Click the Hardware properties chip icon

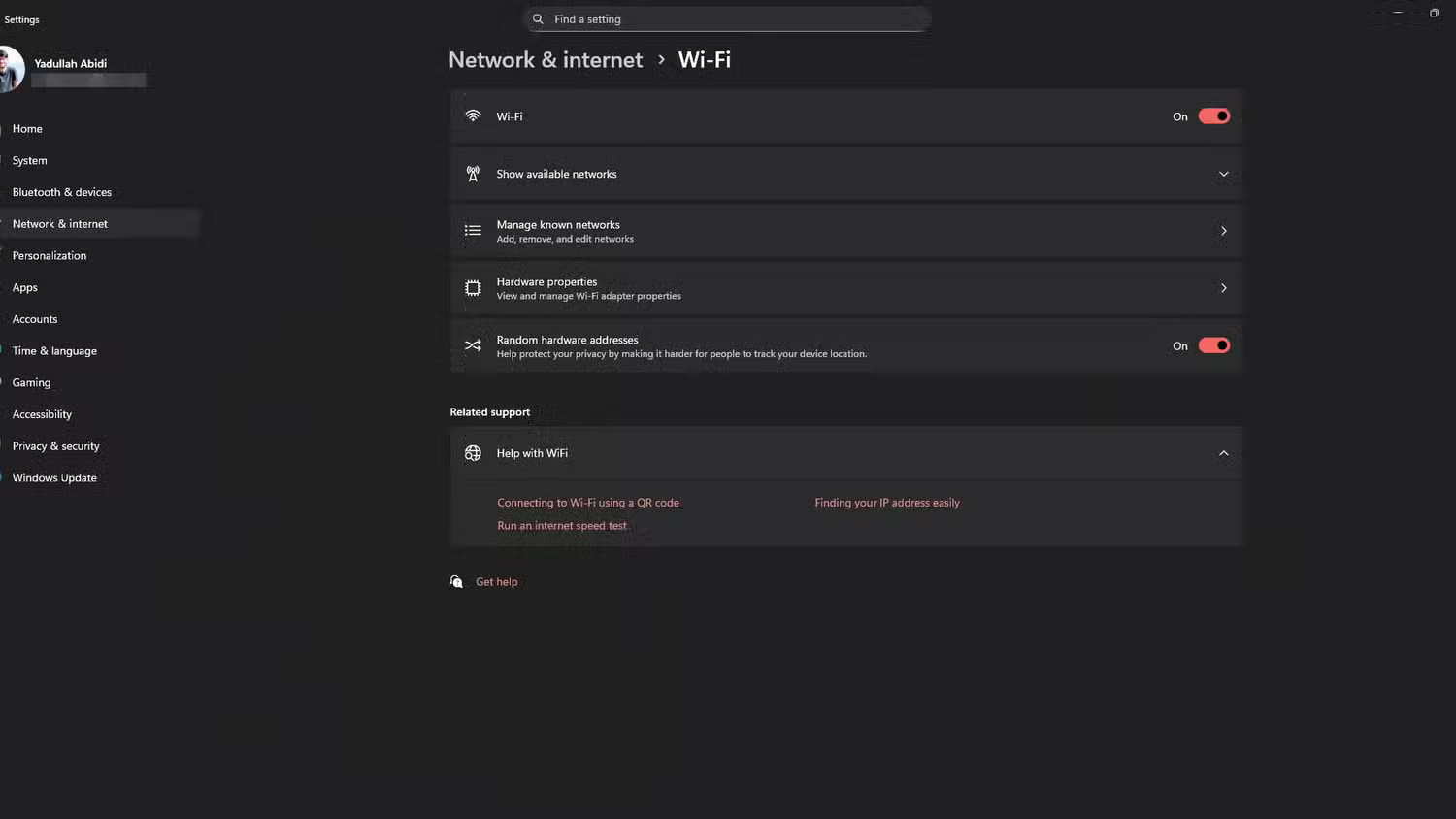(473, 287)
